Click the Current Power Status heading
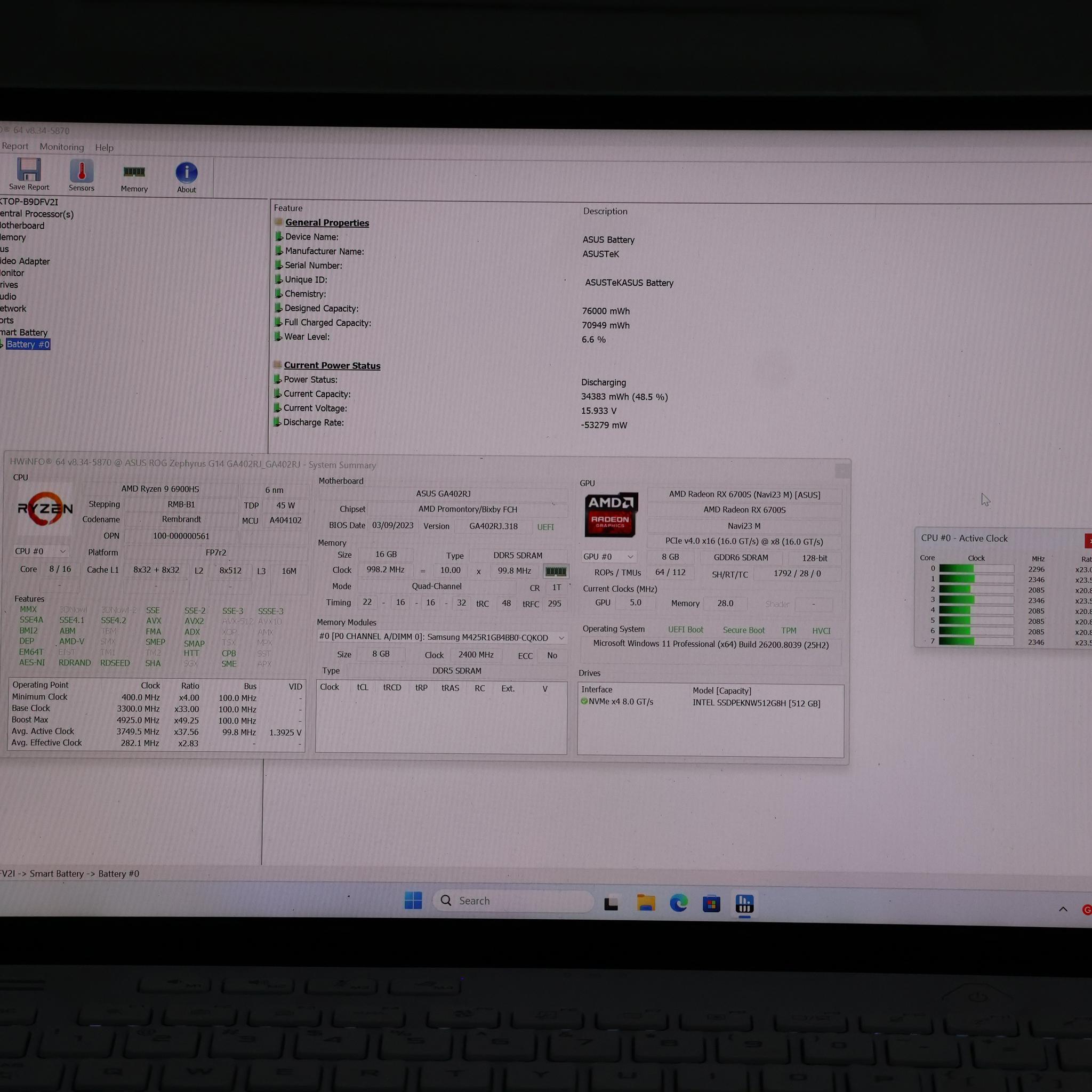The image size is (1092, 1092). click(332, 365)
